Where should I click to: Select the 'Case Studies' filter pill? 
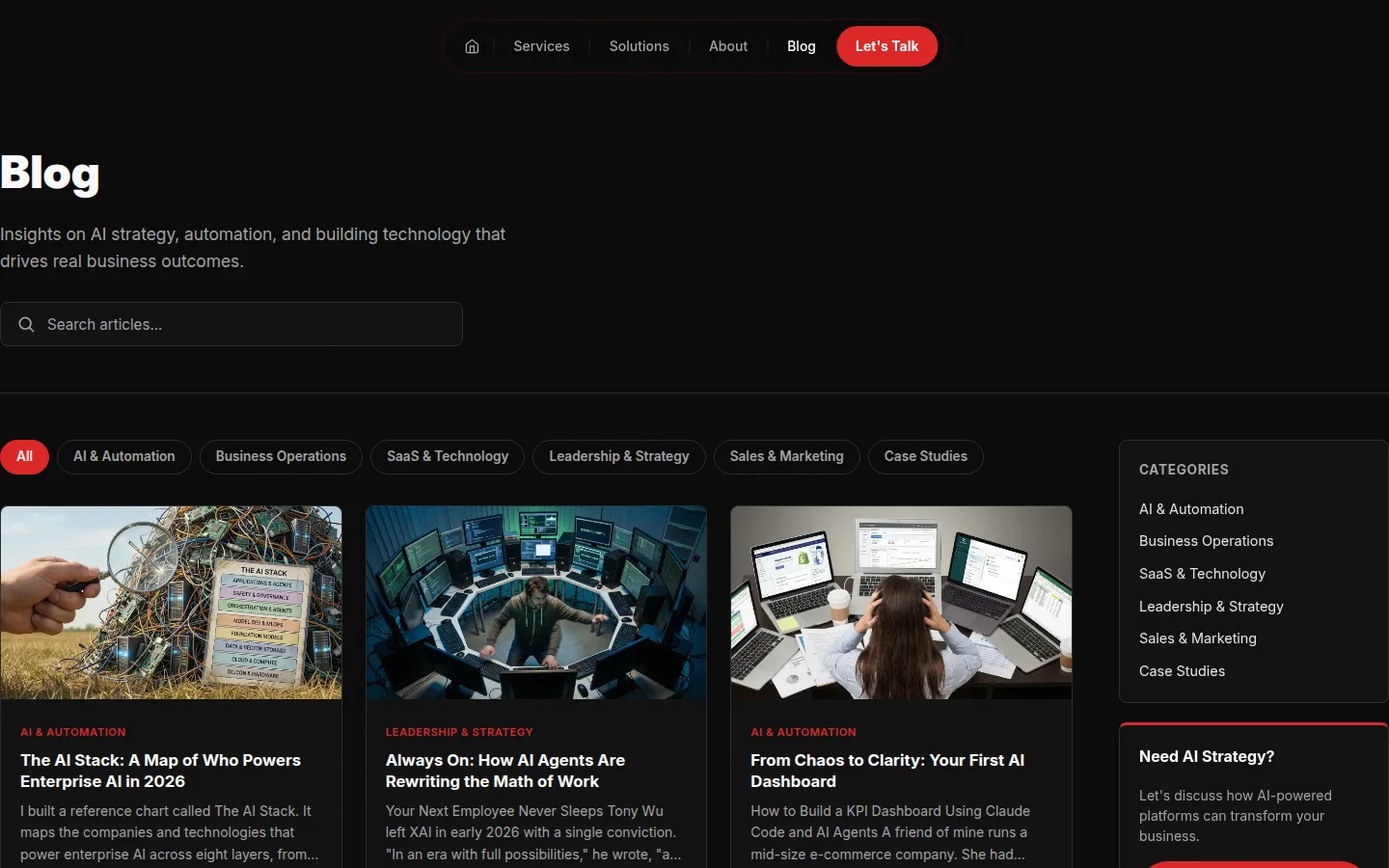[925, 456]
